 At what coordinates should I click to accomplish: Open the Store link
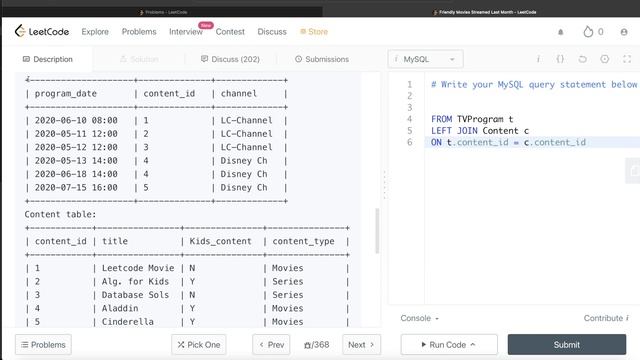click(x=314, y=32)
